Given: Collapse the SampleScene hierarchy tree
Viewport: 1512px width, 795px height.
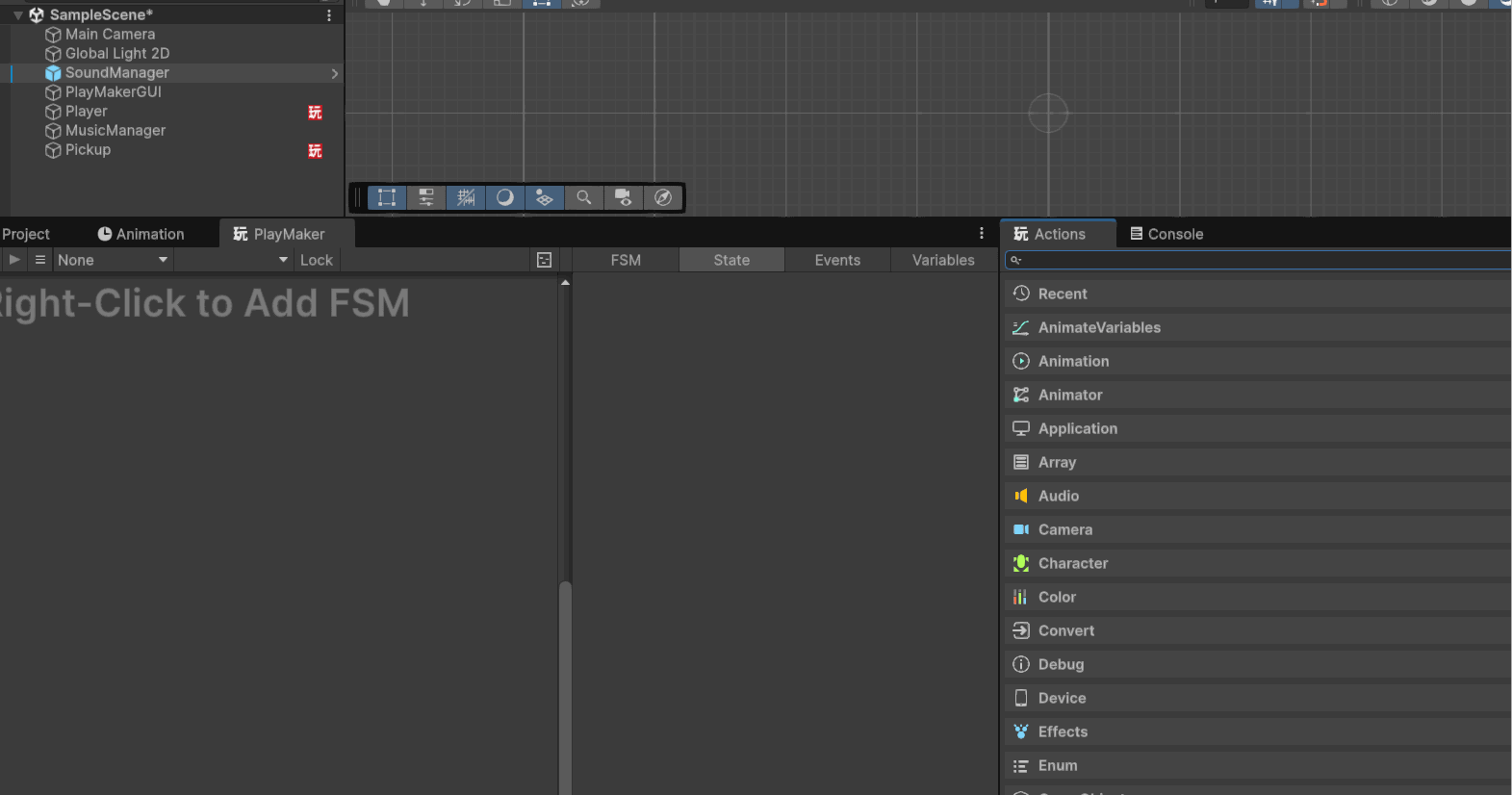Looking at the screenshot, I should 18,15.
